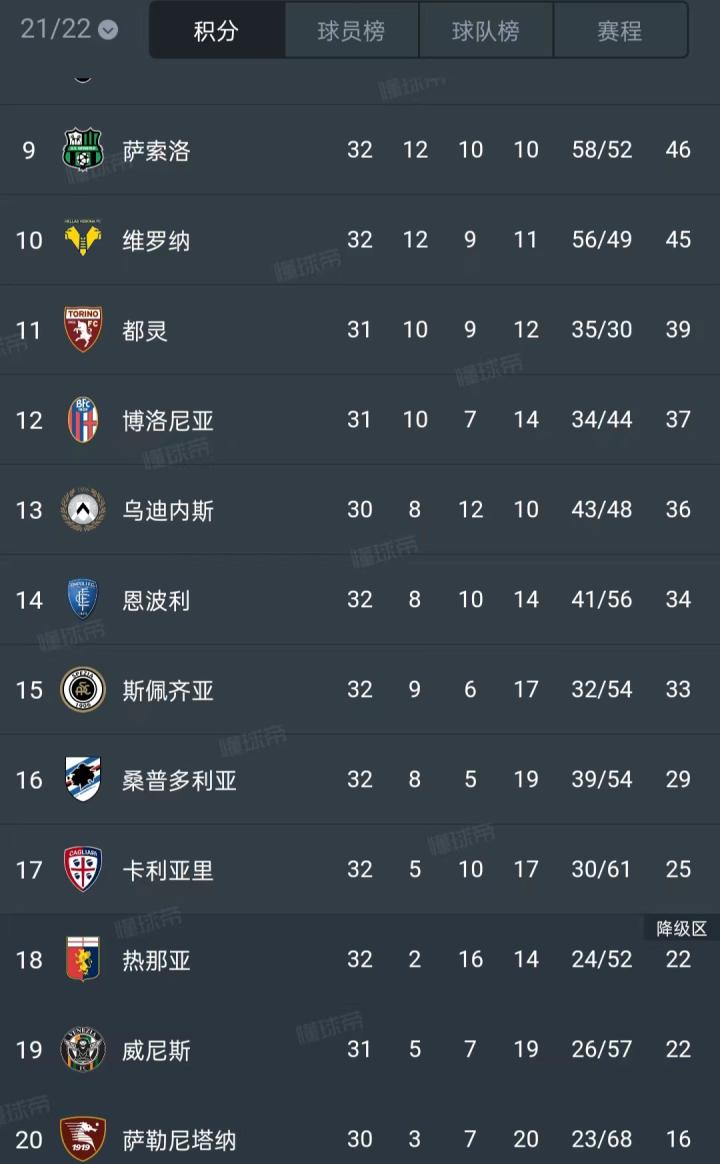Click the 萨勒尼塔纳 team name
This screenshot has height=1164, width=720.
[179, 1140]
